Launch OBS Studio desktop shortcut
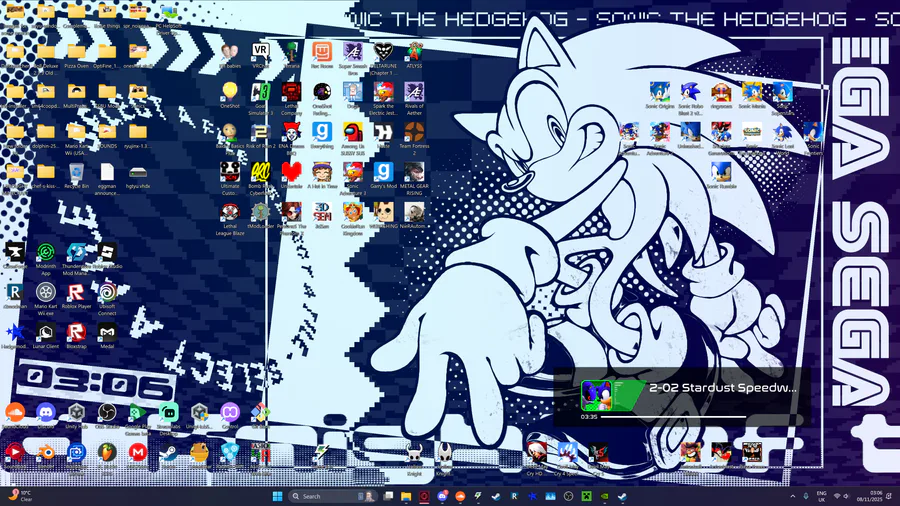The height and width of the screenshot is (506, 900). click(x=107, y=415)
